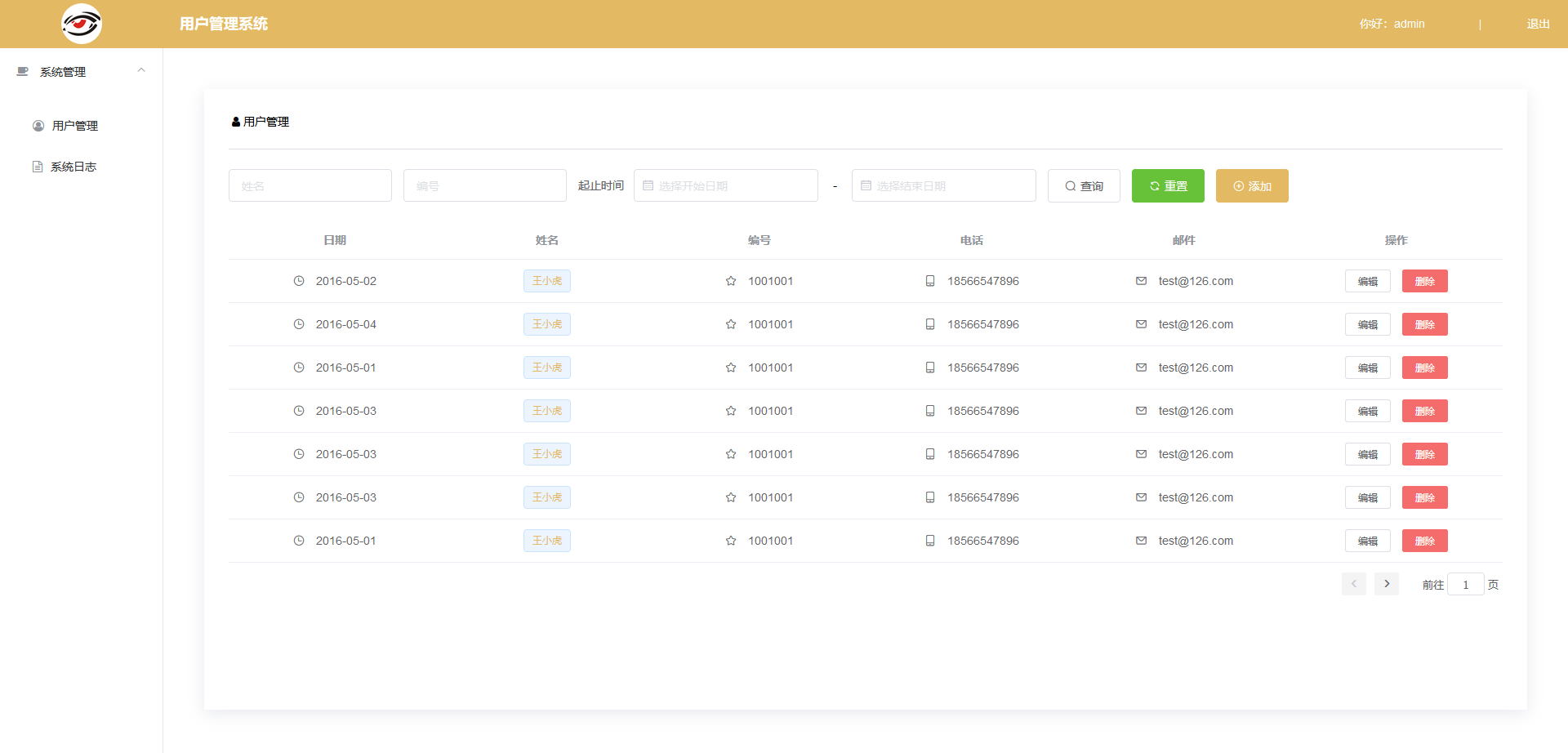Image resolution: width=1568 pixels, height=753 pixels.
Task: Click the mail icon in the 2016-05-04 row
Action: tap(1141, 324)
